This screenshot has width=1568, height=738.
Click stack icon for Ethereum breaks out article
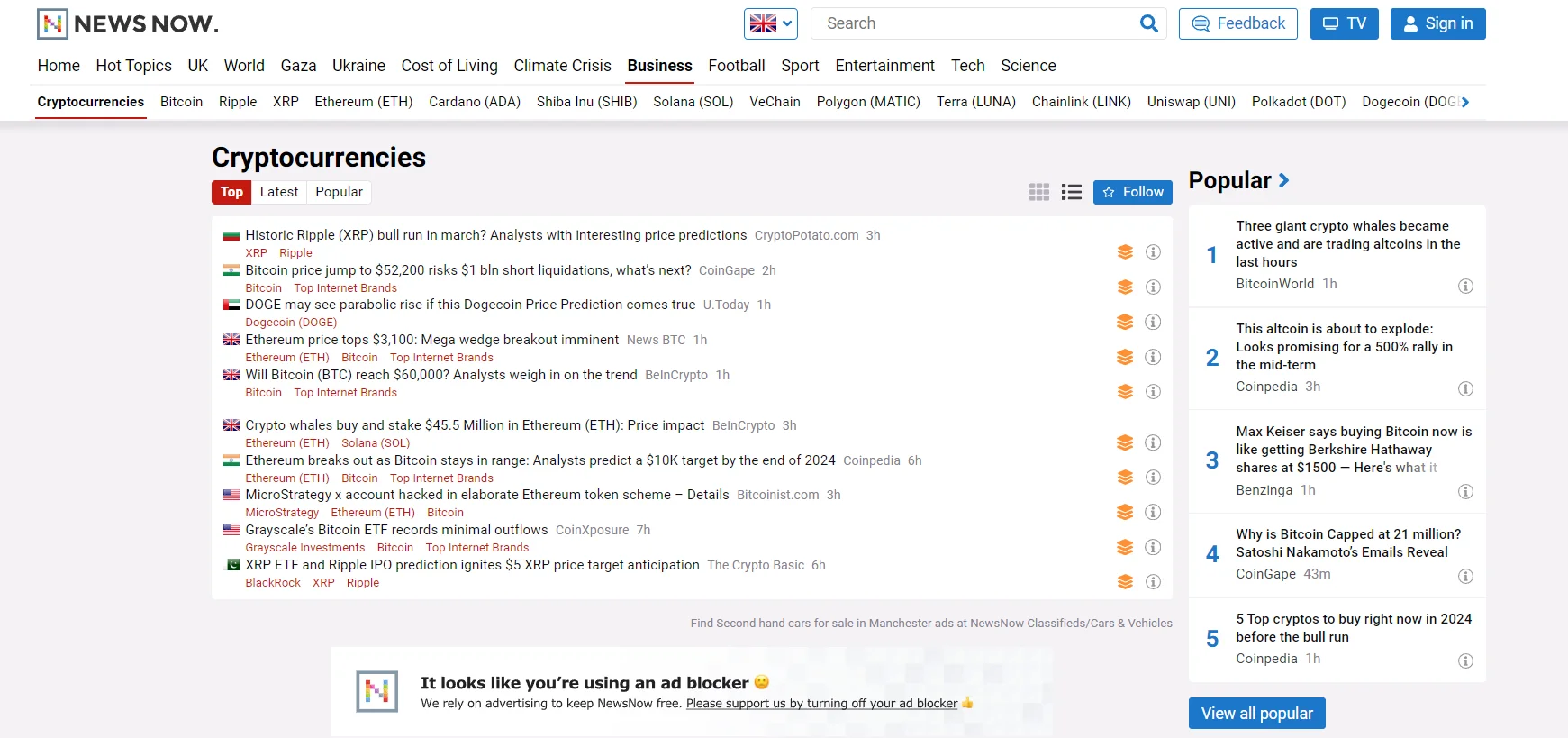[x=1125, y=478]
